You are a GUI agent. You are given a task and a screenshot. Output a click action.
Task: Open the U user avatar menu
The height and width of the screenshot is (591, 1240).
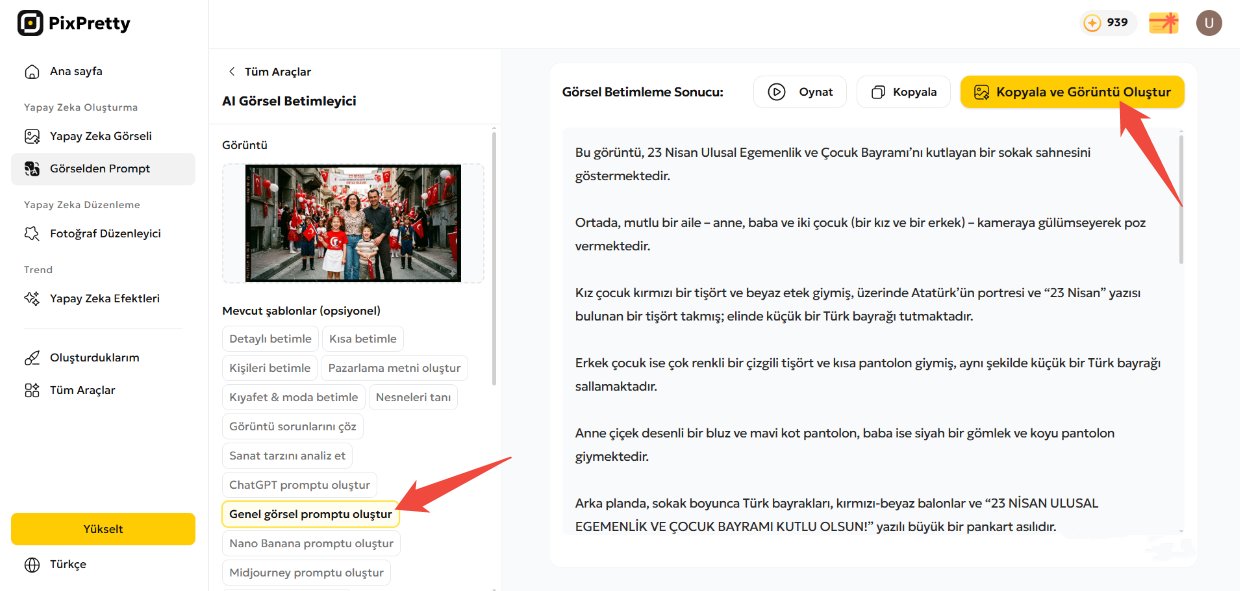tap(1209, 22)
